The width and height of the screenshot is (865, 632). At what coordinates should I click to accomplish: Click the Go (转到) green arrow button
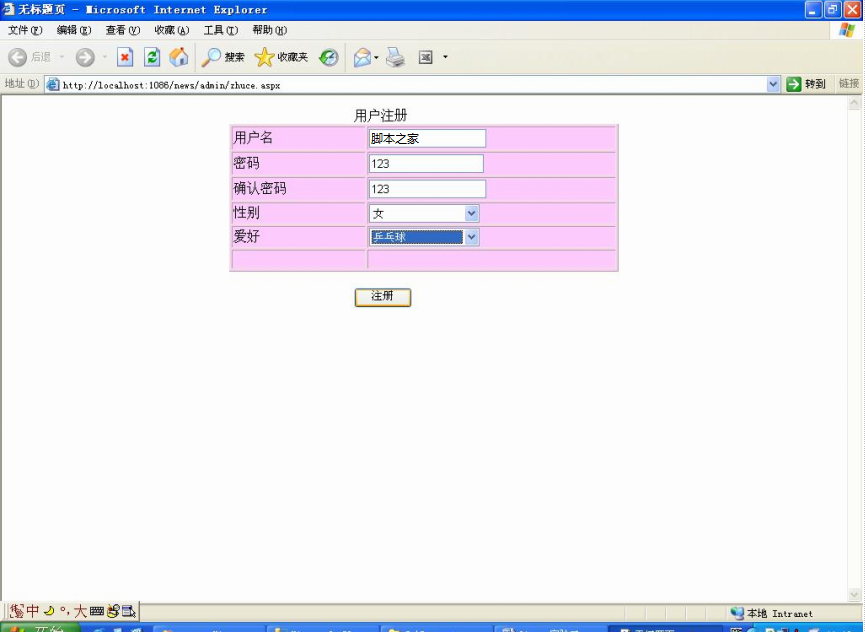point(806,84)
